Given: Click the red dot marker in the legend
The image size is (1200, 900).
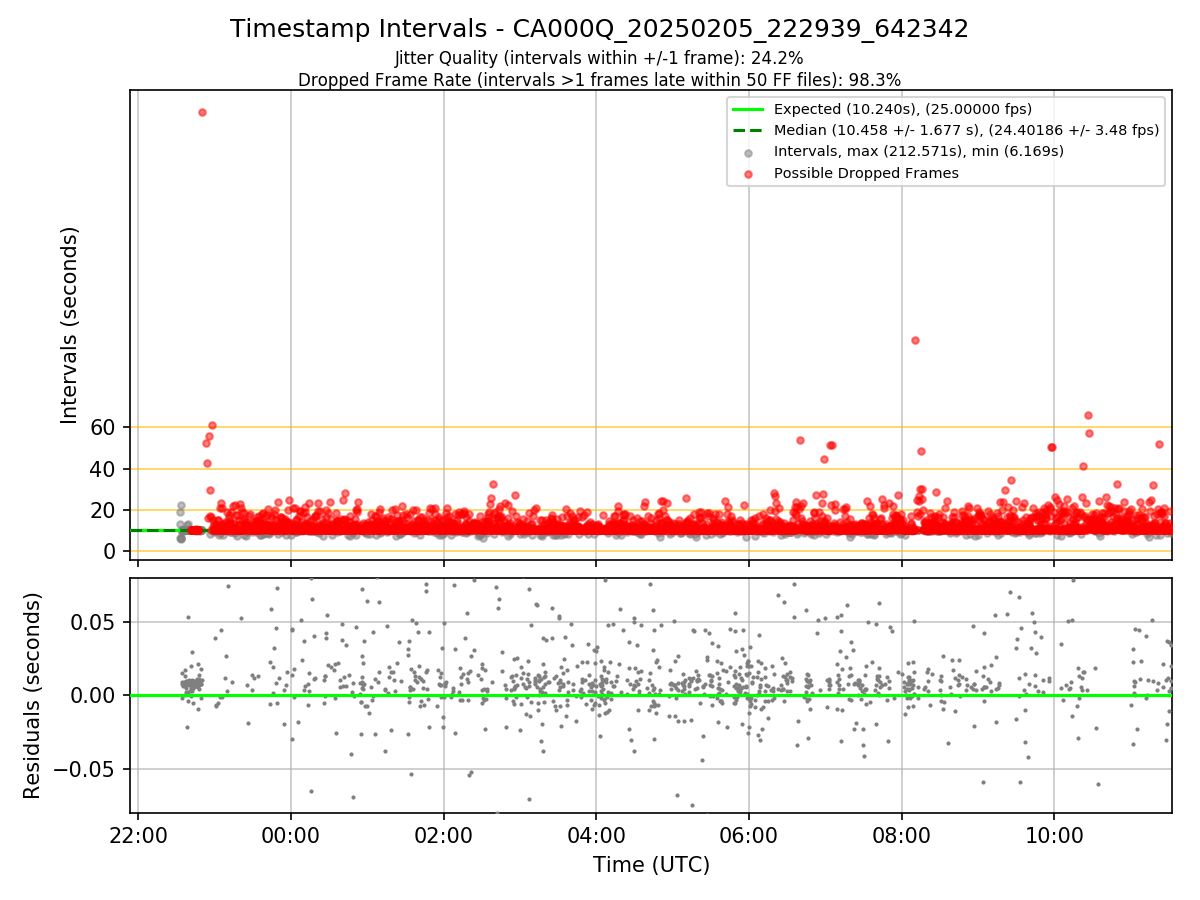Looking at the screenshot, I should coord(748,173).
